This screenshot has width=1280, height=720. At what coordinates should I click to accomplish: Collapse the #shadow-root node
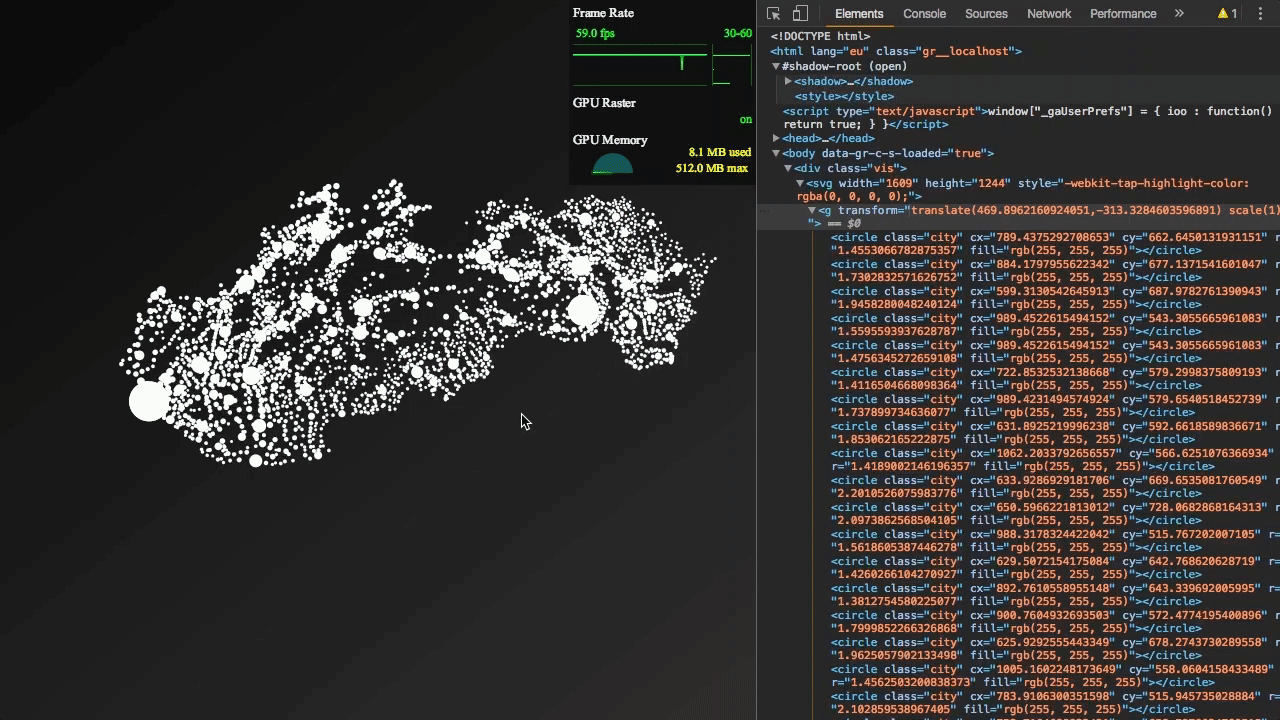click(776, 66)
